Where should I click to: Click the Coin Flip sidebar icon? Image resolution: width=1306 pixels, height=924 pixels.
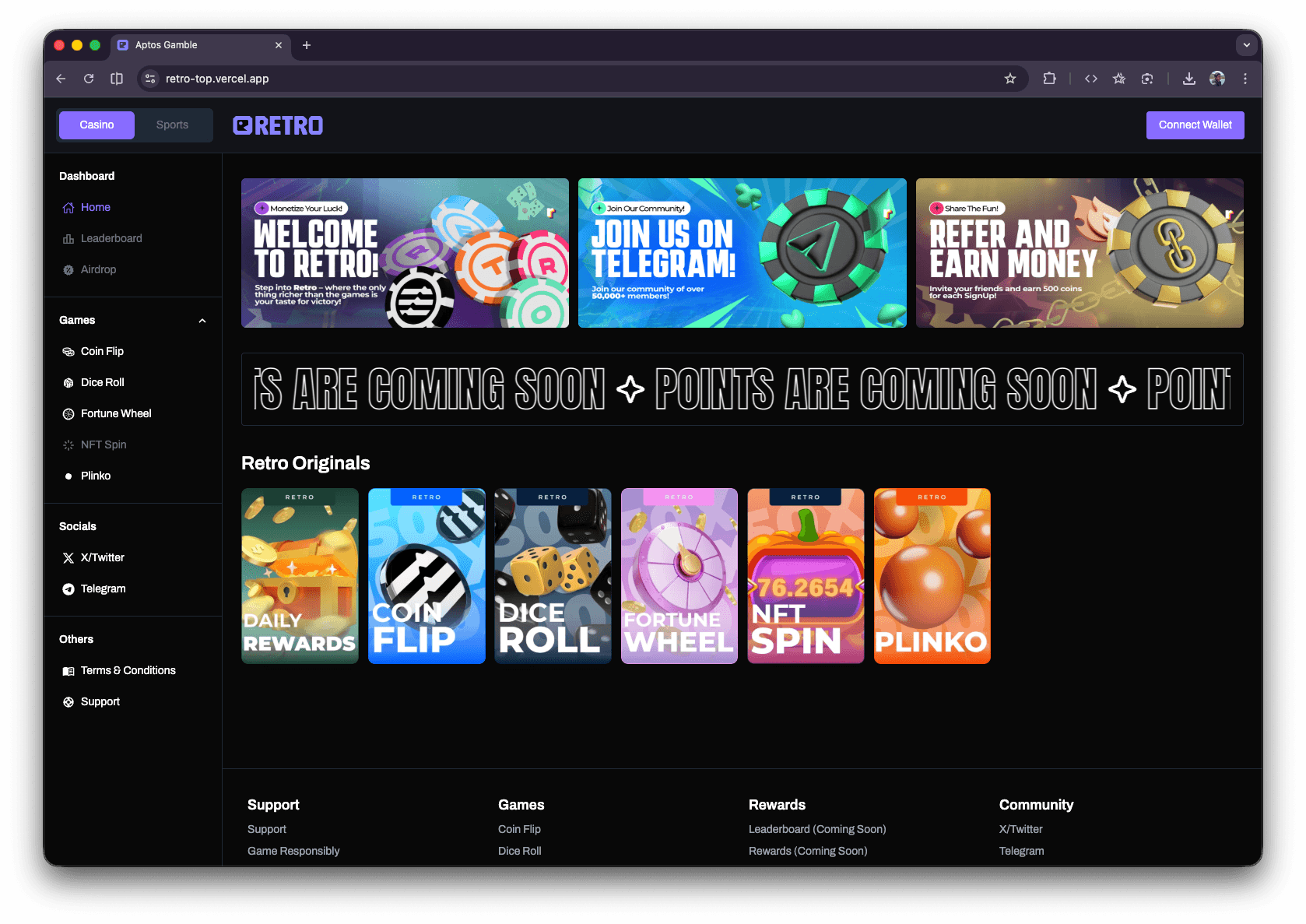[68, 352]
